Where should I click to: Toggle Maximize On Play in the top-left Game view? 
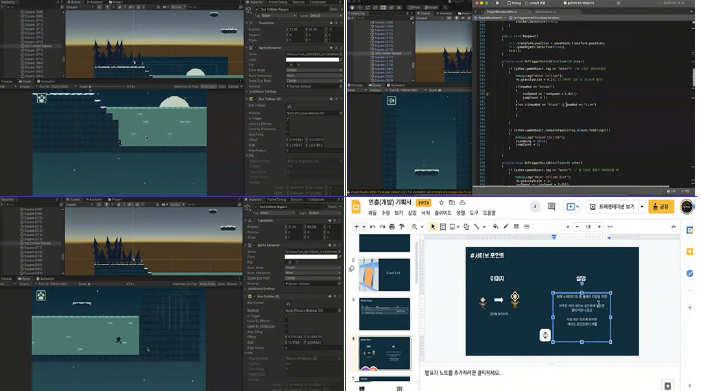tap(186, 87)
